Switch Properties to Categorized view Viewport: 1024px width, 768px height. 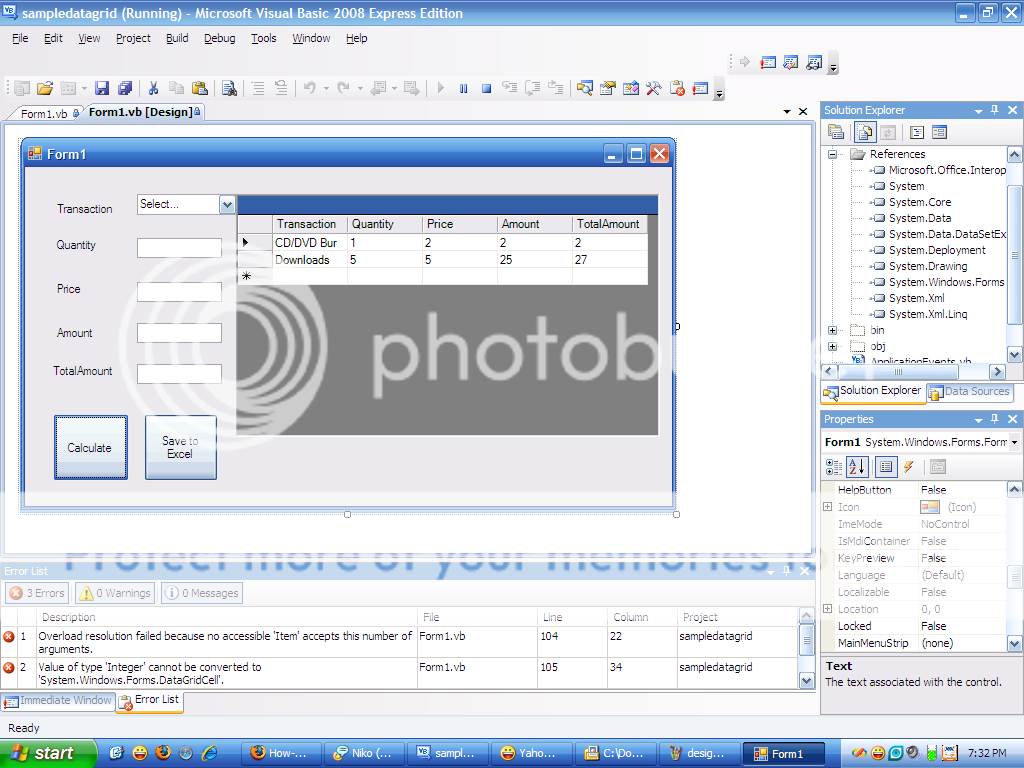[834, 466]
